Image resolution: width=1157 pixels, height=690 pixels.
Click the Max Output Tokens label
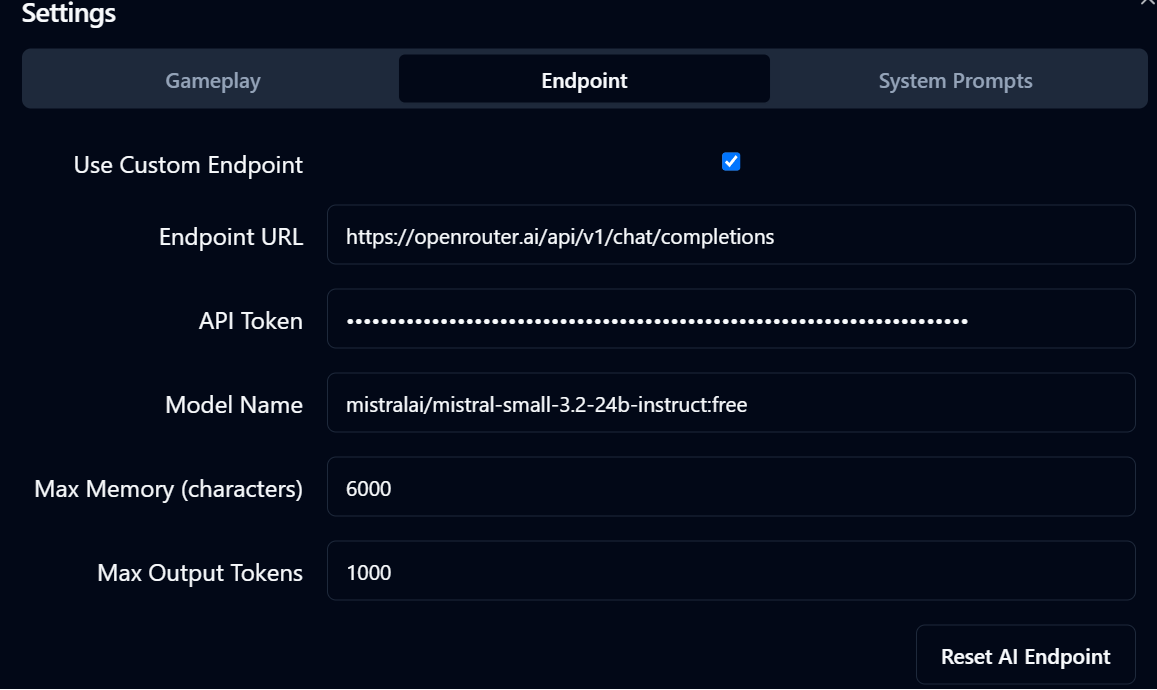[200, 573]
